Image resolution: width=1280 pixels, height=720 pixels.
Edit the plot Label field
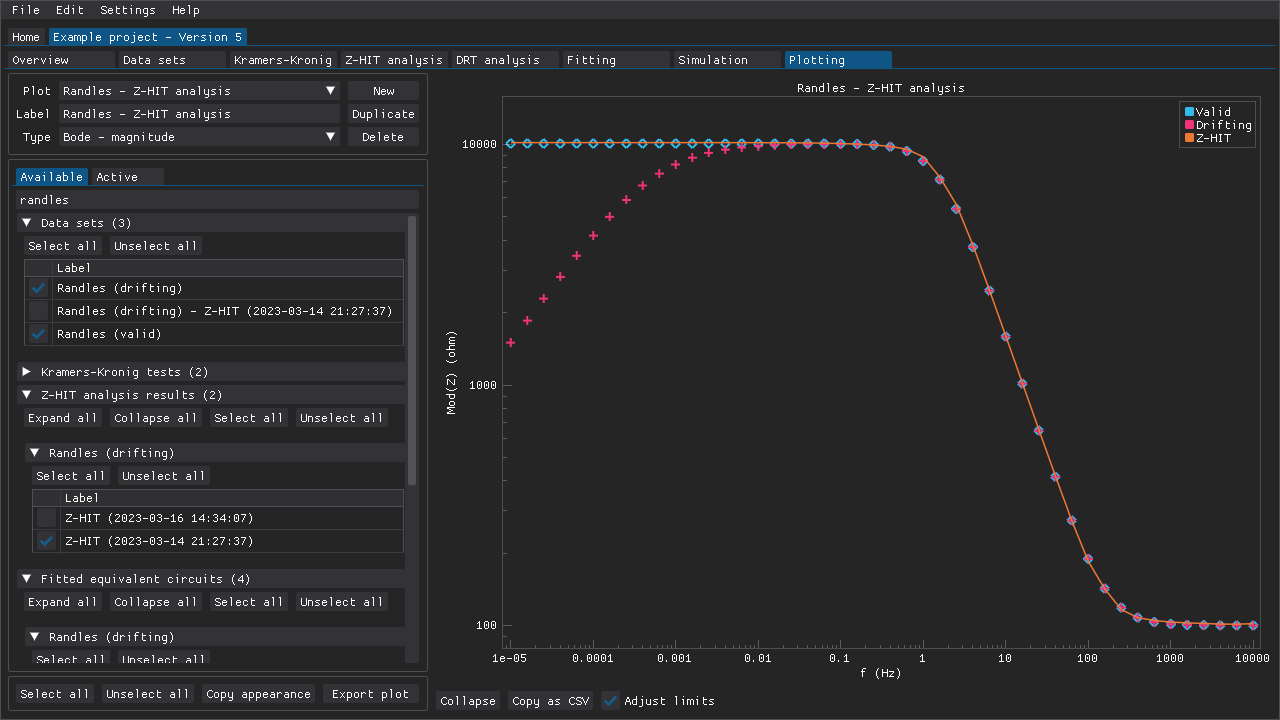(199, 114)
